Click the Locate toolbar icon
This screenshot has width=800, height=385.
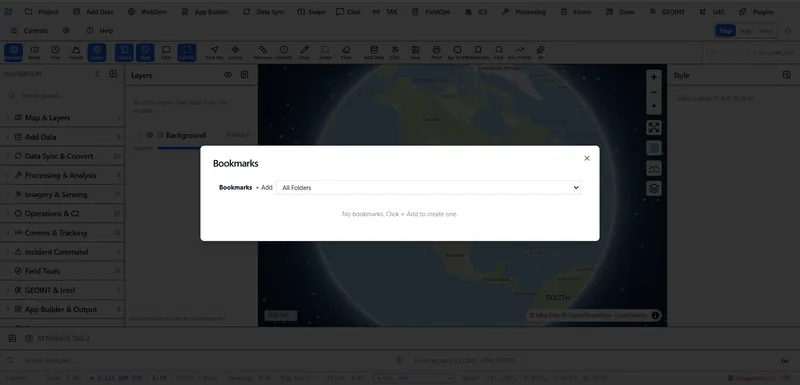click(235, 53)
